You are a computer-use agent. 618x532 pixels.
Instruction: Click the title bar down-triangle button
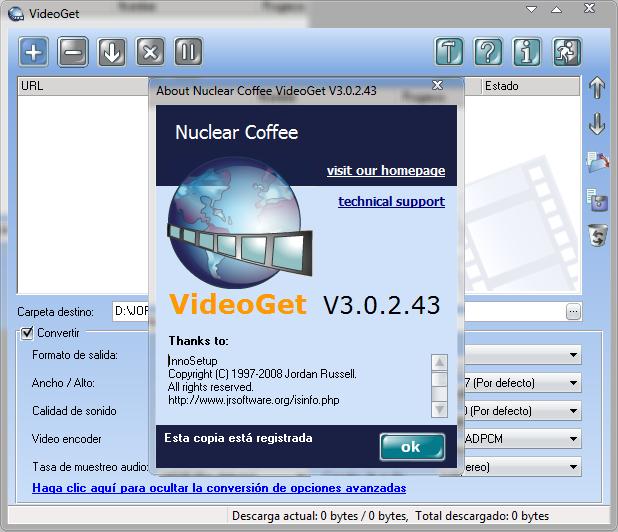(x=532, y=9)
